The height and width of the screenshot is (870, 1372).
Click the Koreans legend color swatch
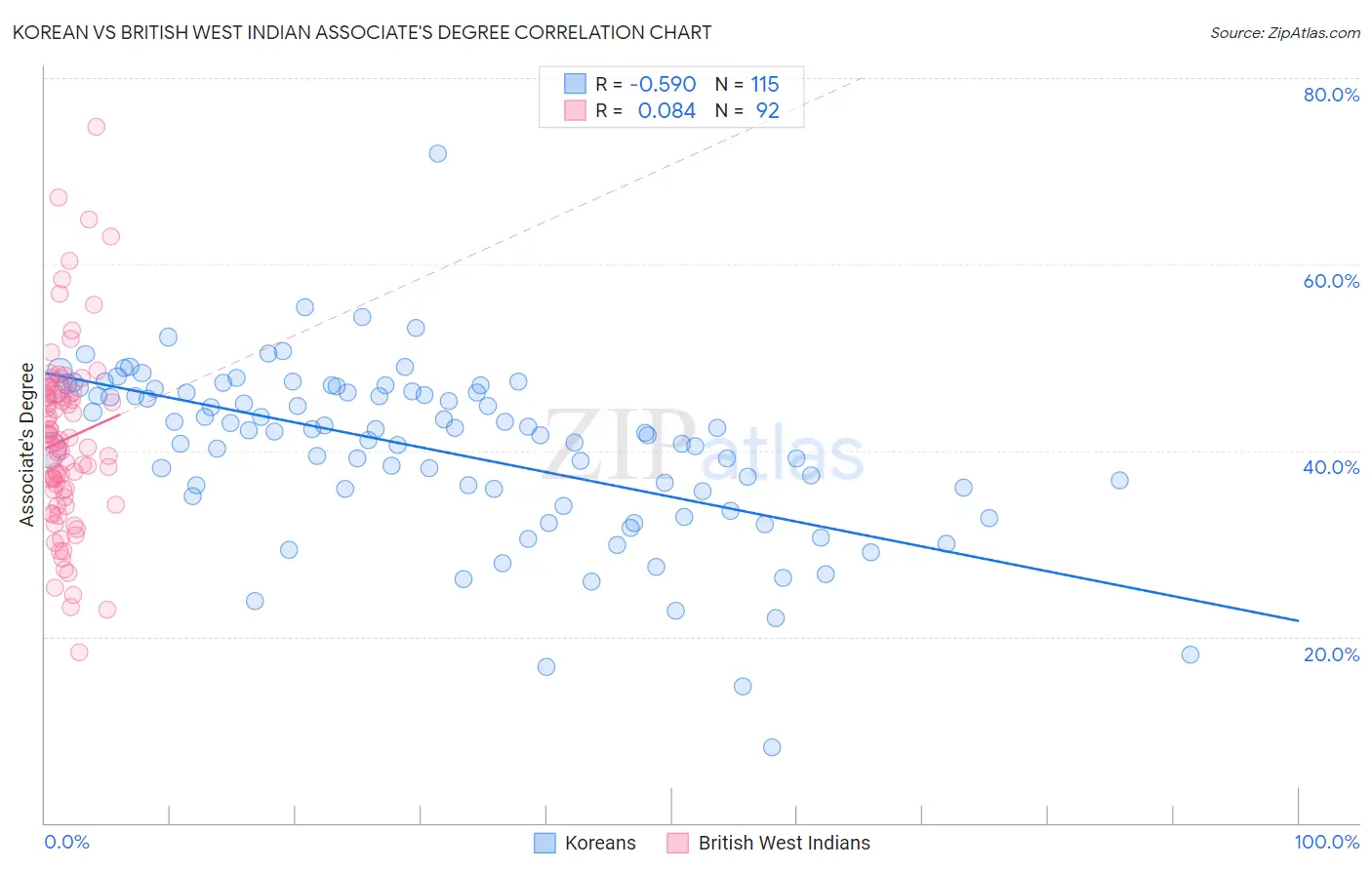coord(545,843)
